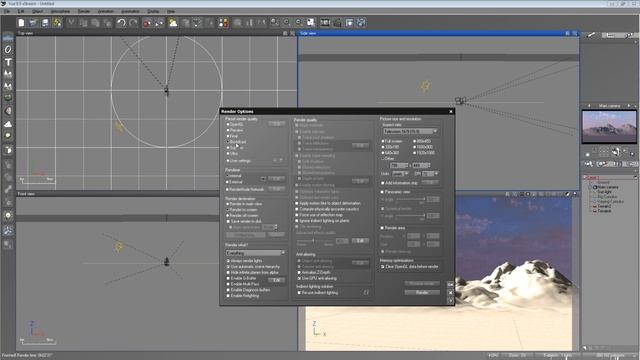Image resolution: width=640 pixels, height=360 pixels.
Task: Select the sphere primitive tool
Action: 8,49
